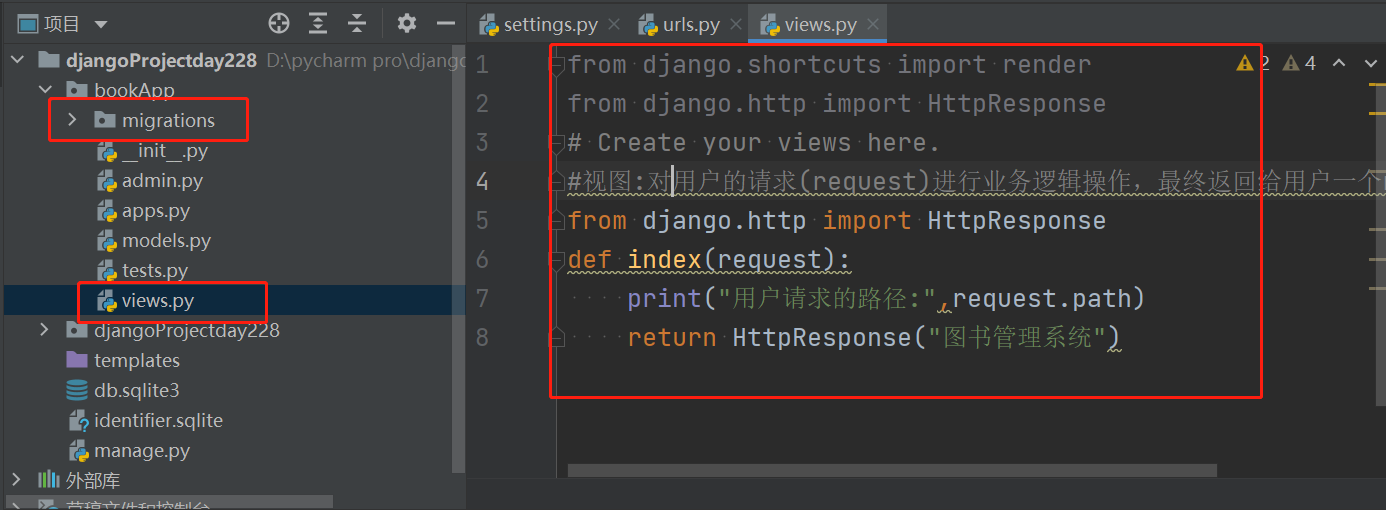This screenshot has width=1386, height=510.
Task: Click the '# Create your views here.' comment
Action: coord(754,143)
